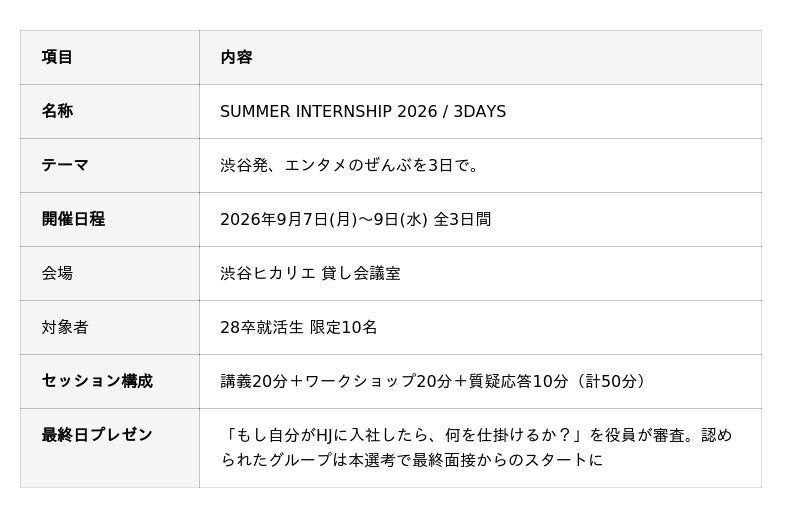This screenshot has width=800, height=518.
Task: Select the 対象者 row label
Action: tap(65, 328)
